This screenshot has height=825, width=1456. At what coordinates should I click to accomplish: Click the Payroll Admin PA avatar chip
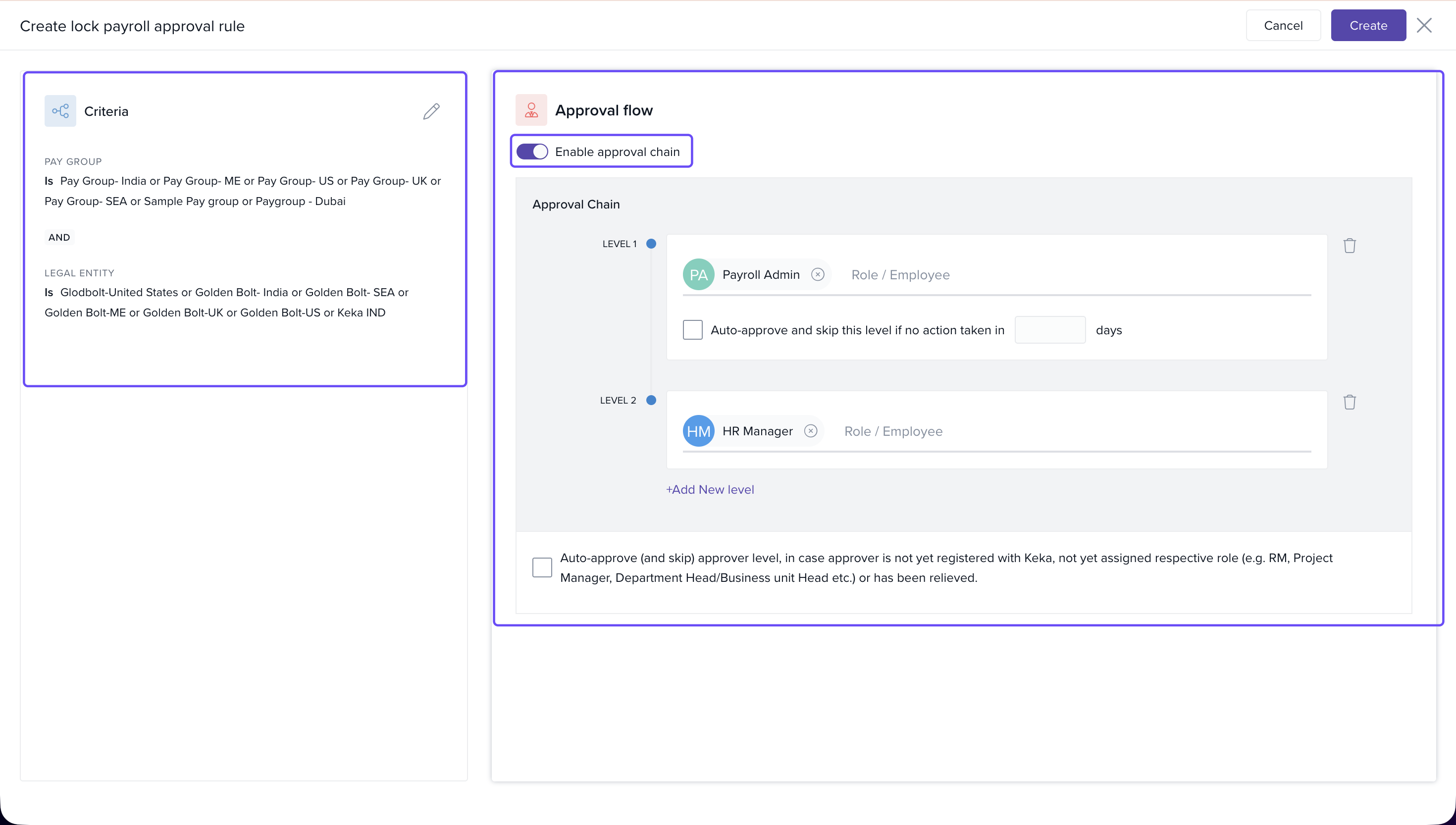(699, 275)
